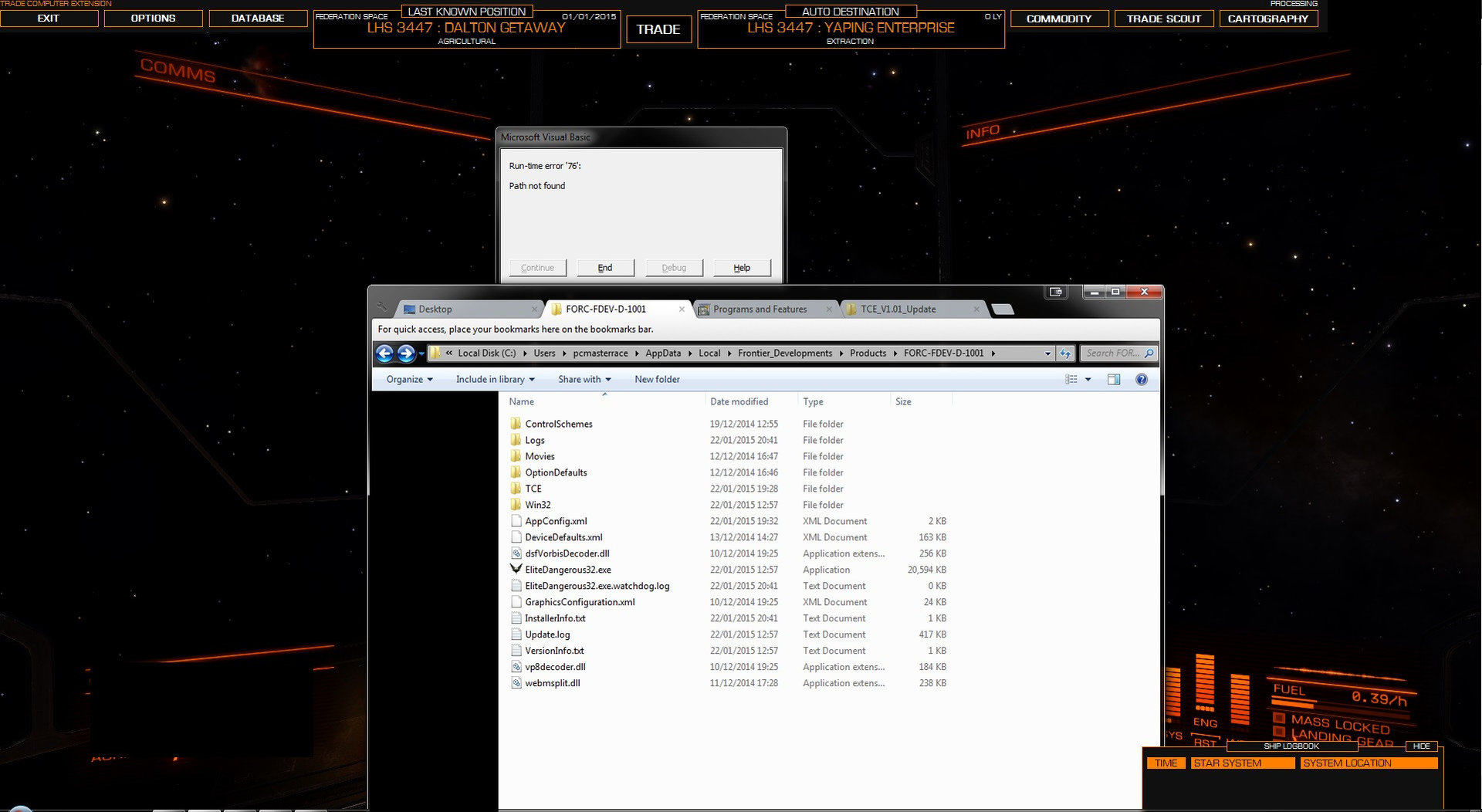Click the picture-in-picture icon in title bar
This screenshot has width=1482, height=812.
pos(1056,292)
